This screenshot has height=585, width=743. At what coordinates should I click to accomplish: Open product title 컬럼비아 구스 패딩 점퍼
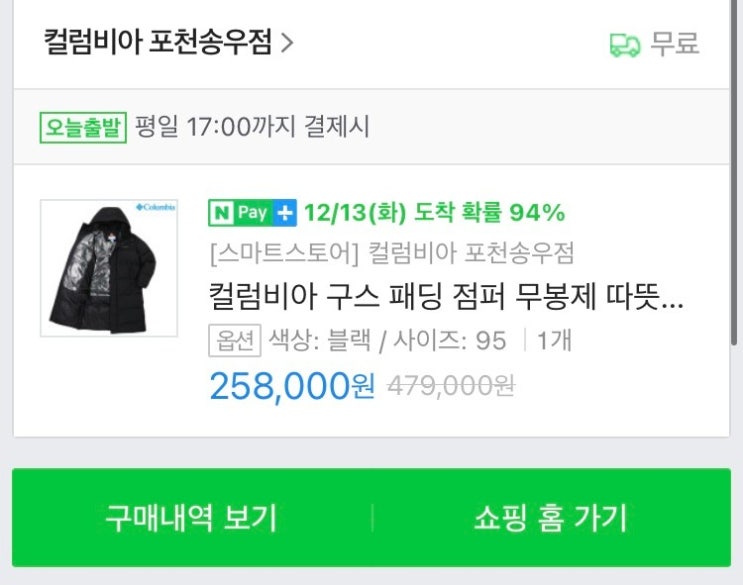tap(445, 297)
